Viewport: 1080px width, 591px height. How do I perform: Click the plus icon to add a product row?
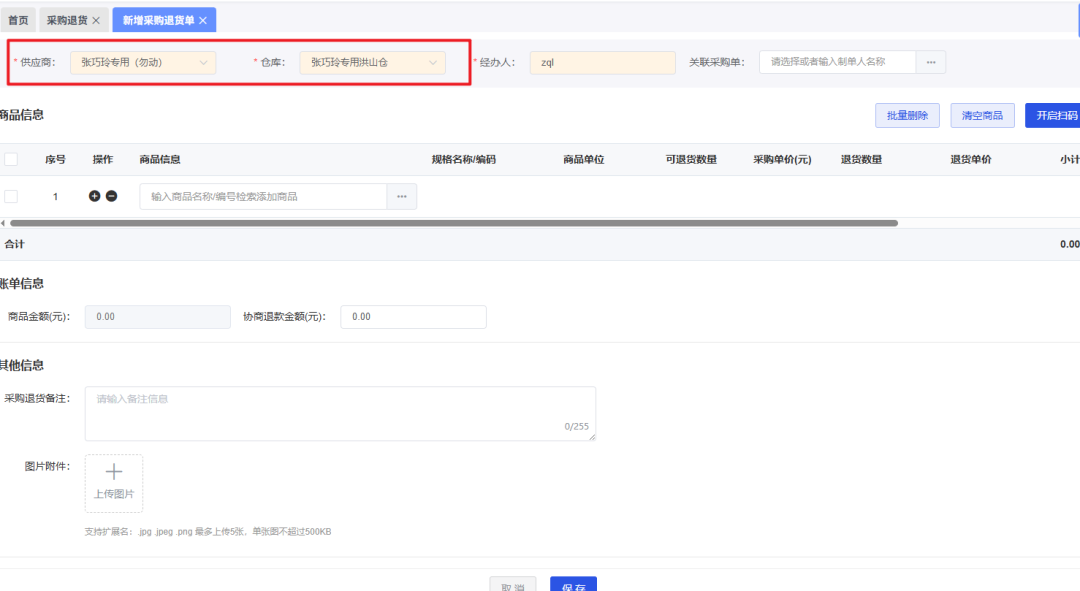pyautogui.click(x=96, y=195)
